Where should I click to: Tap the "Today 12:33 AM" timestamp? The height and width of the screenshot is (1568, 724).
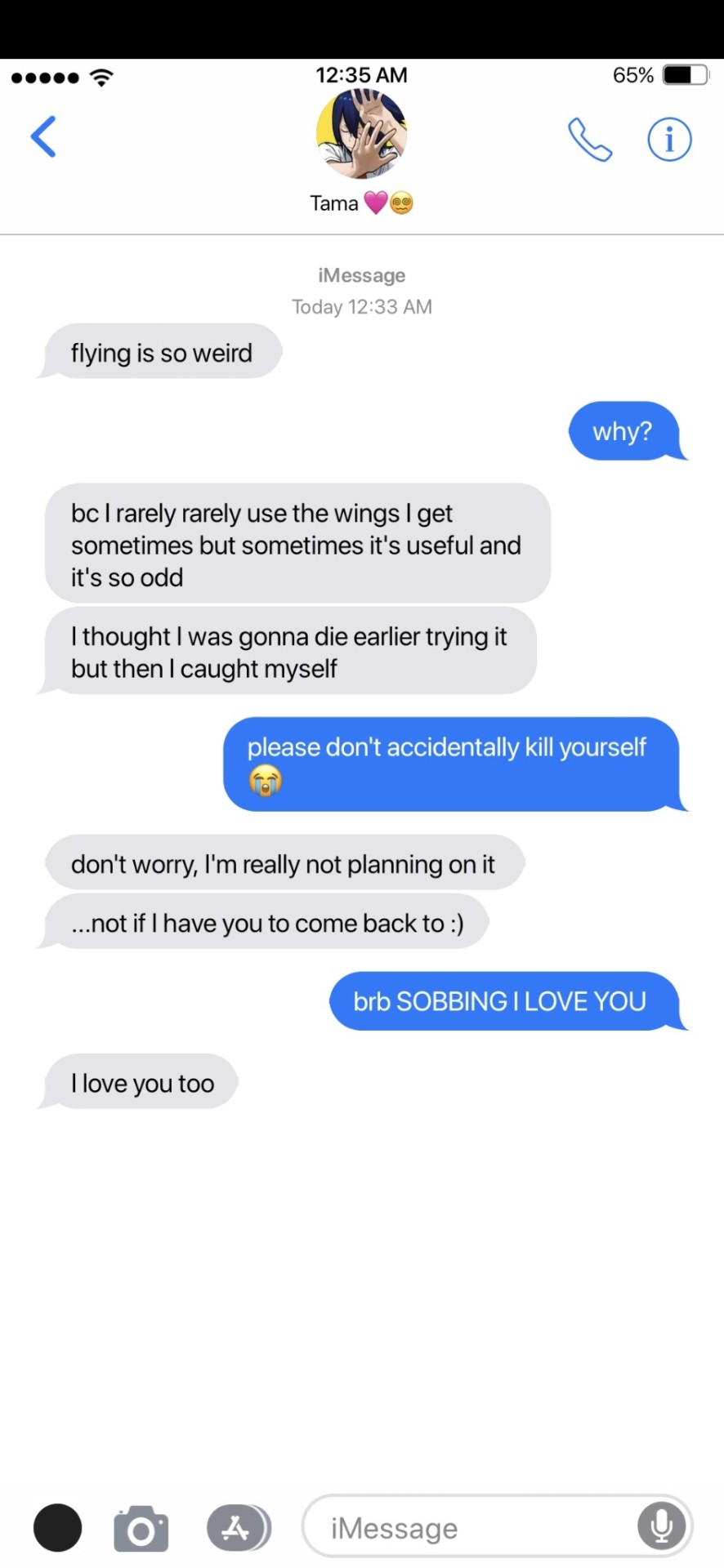click(x=362, y=307)
